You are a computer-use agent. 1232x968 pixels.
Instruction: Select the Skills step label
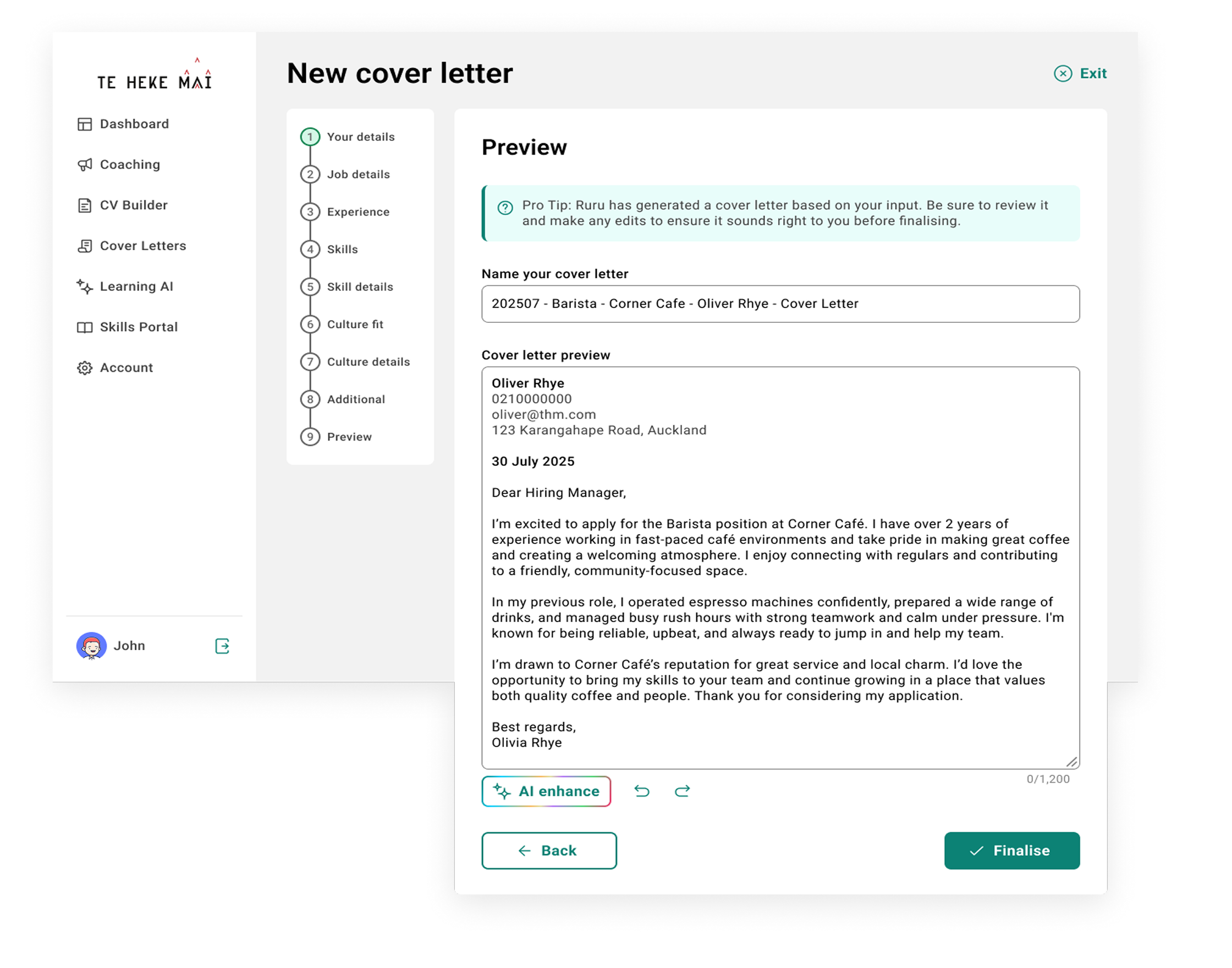[x=342, y=249]
